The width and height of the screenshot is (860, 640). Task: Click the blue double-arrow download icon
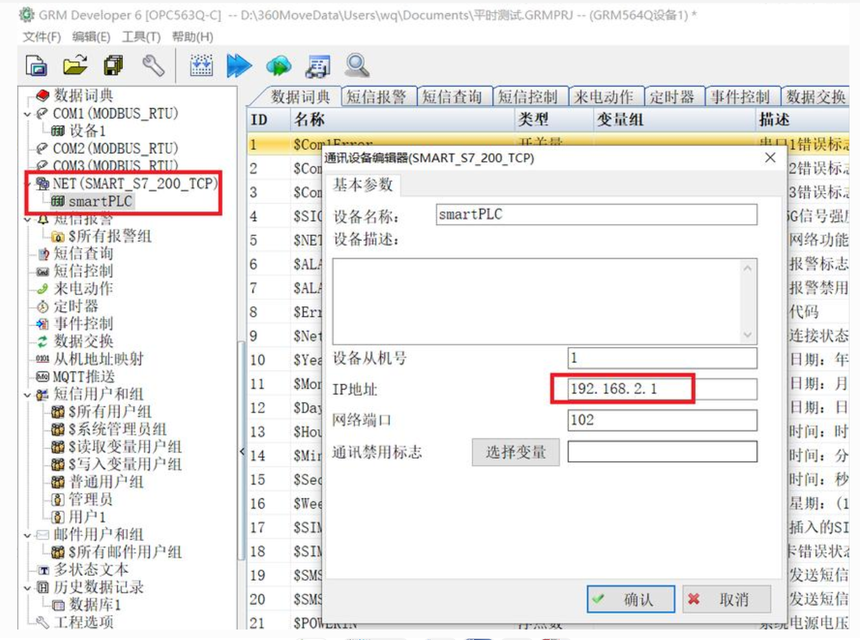tap(239, 65)
